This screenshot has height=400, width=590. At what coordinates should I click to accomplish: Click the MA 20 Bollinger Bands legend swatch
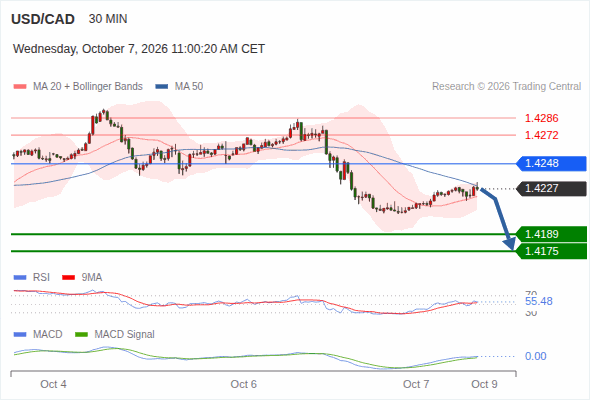[20, 87]
